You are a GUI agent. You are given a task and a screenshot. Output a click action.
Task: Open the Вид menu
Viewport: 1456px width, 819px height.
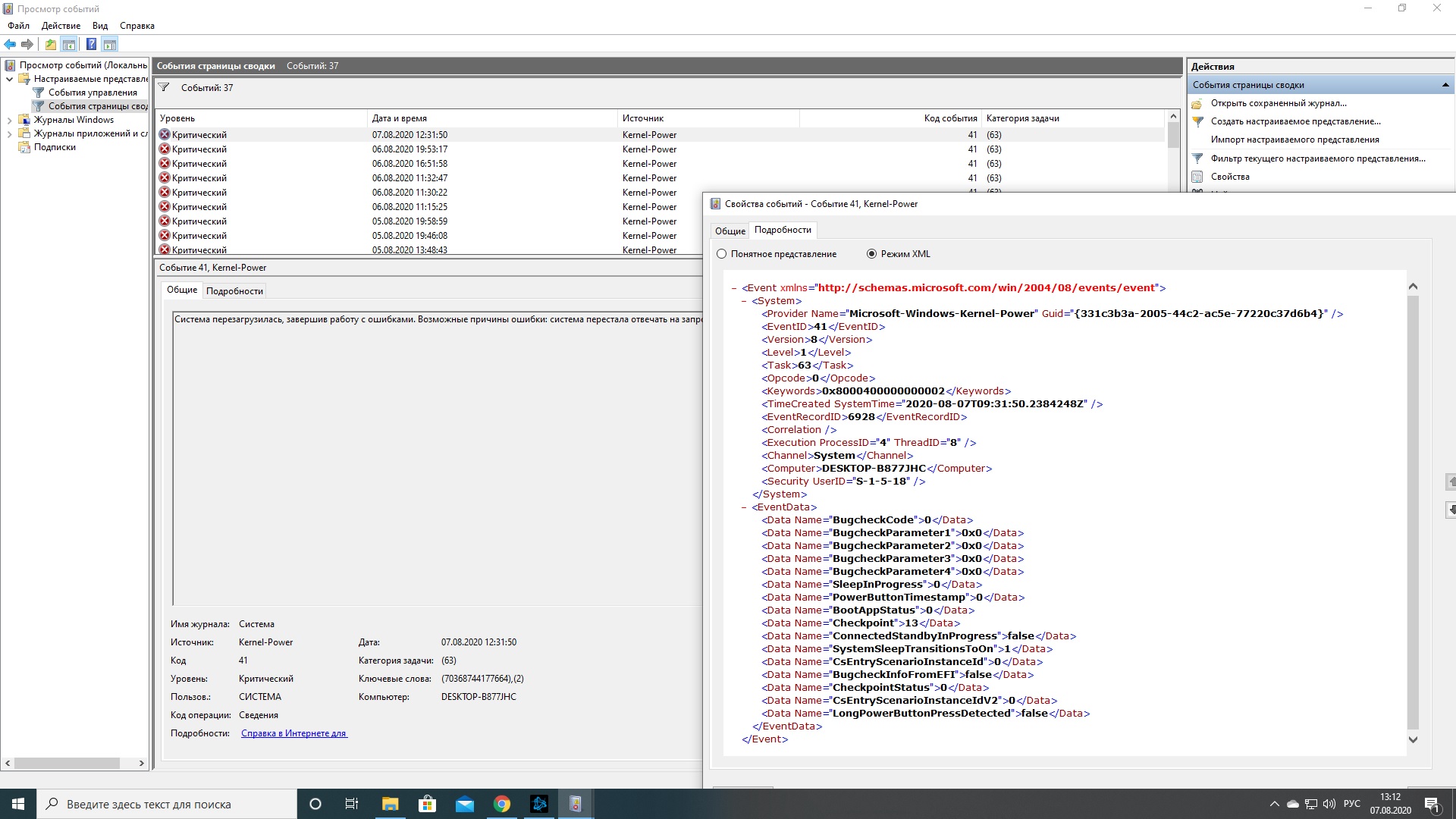point(100,26)
